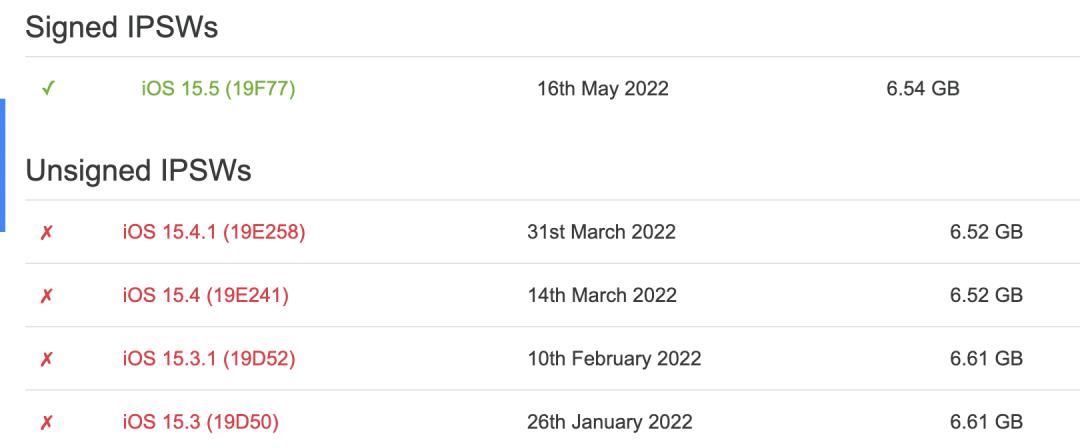
Task: Click the red X beside iOS 15.3.1
Action: pos(46,359)
